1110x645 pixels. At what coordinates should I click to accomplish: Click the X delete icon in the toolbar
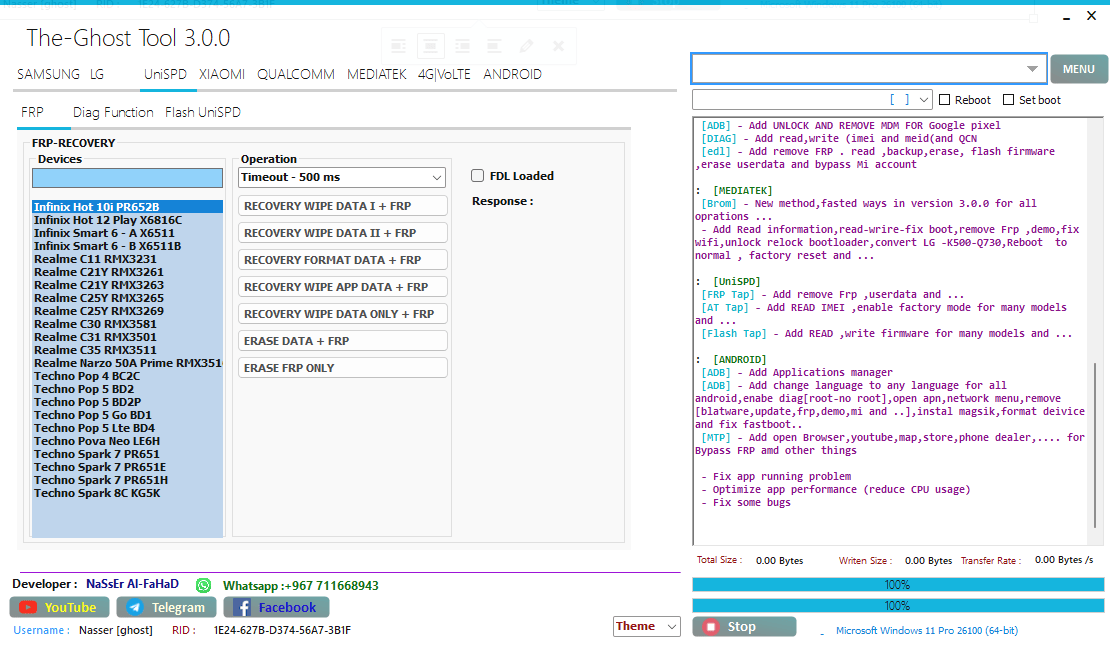pos(559,45)
